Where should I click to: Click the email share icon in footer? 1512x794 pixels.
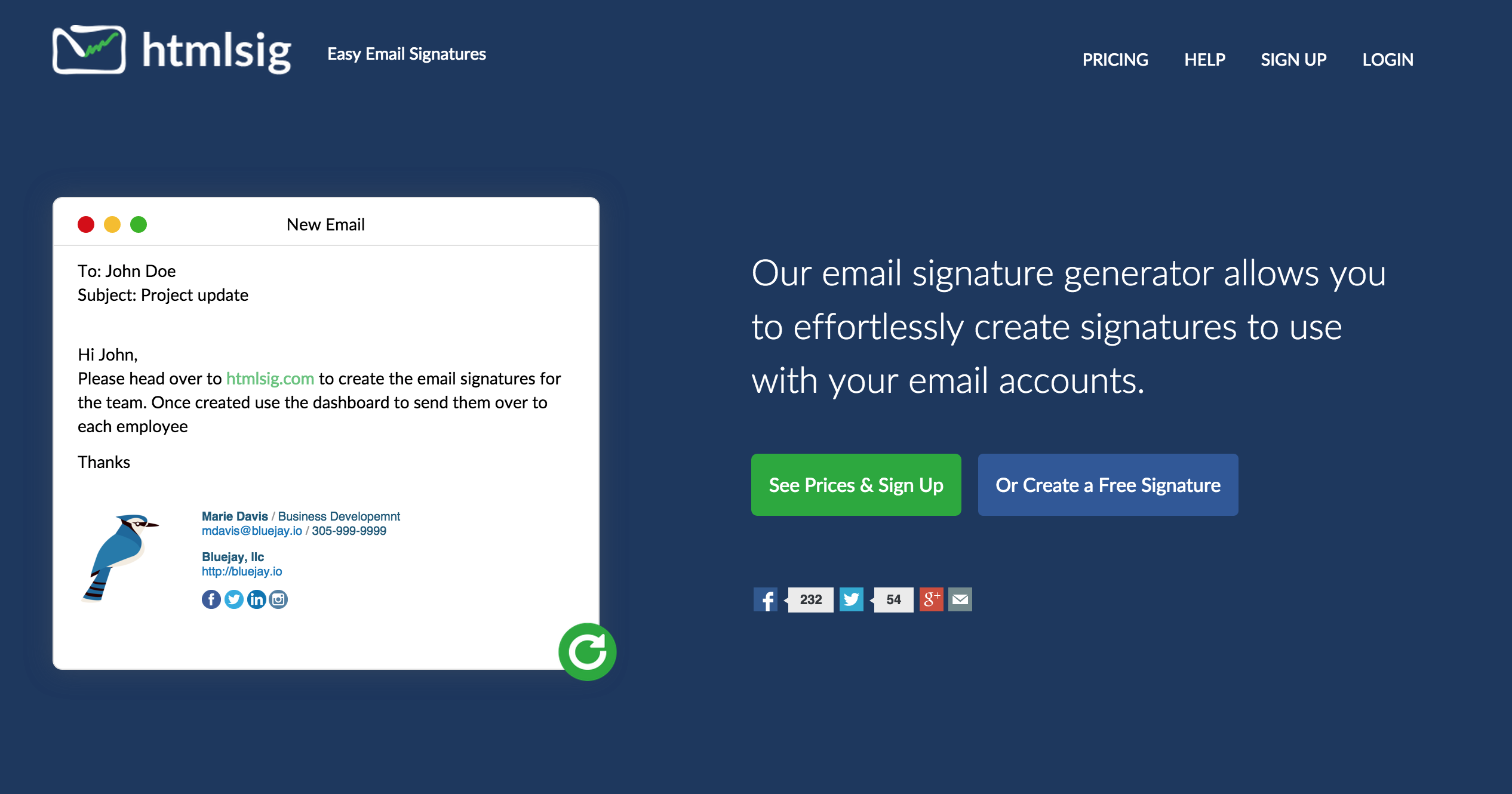point(957,599)
